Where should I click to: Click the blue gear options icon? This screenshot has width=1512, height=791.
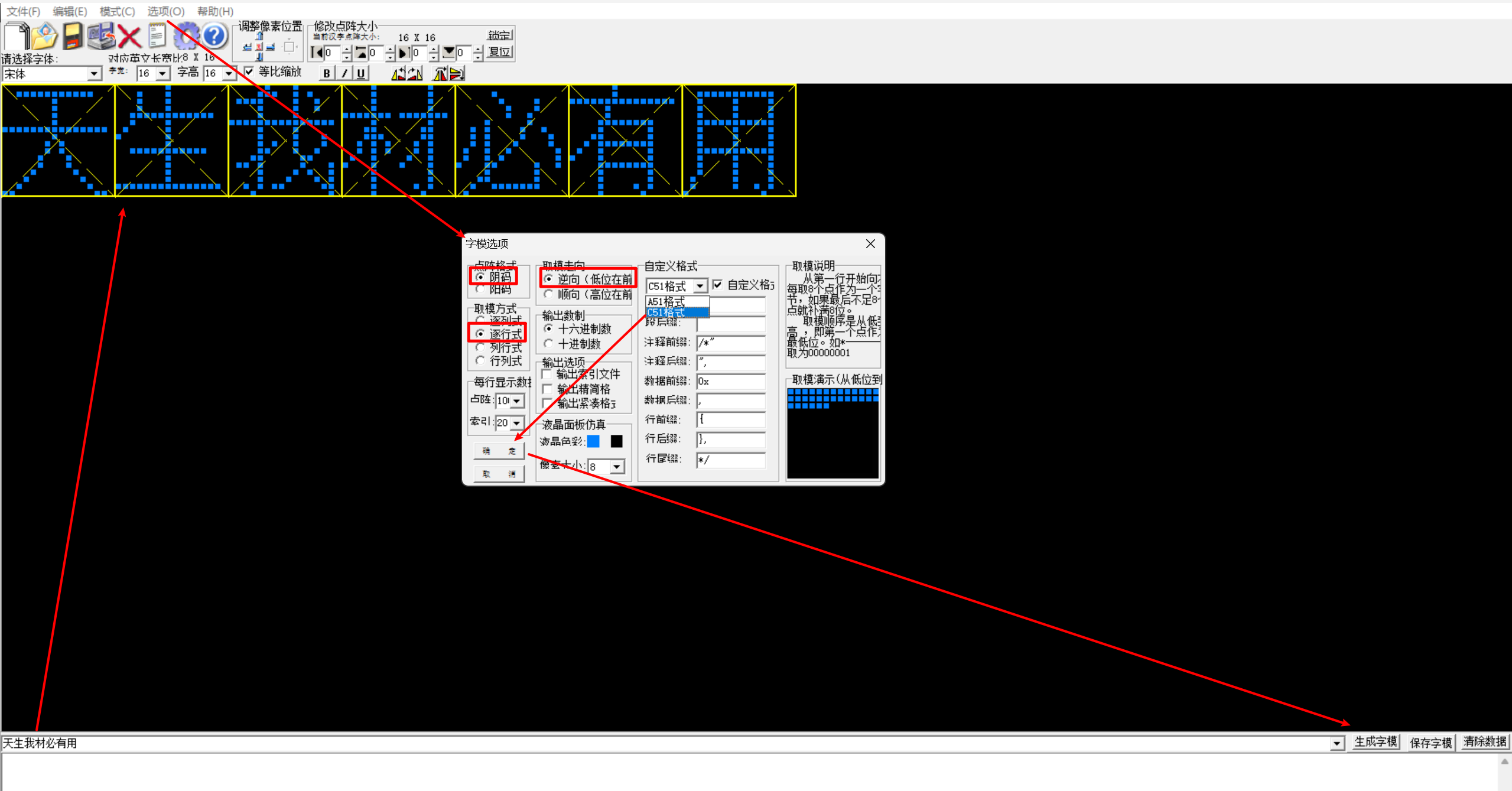click(x=187, y=37)
